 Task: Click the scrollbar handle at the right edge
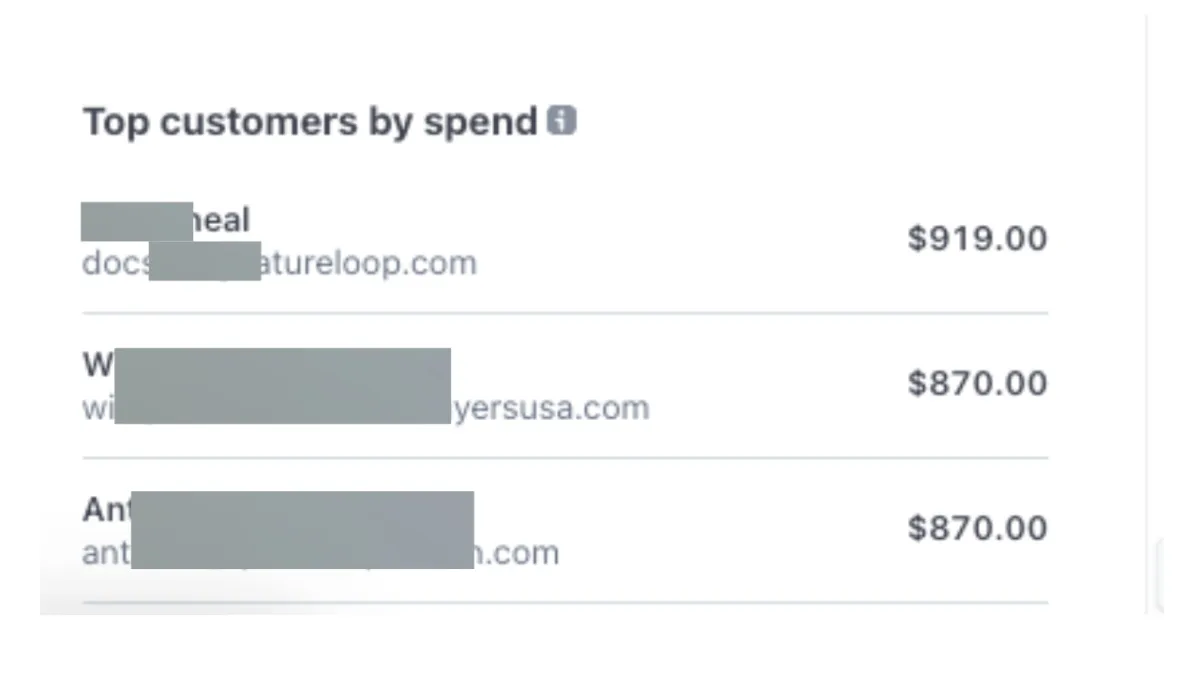click(1160, 575)
